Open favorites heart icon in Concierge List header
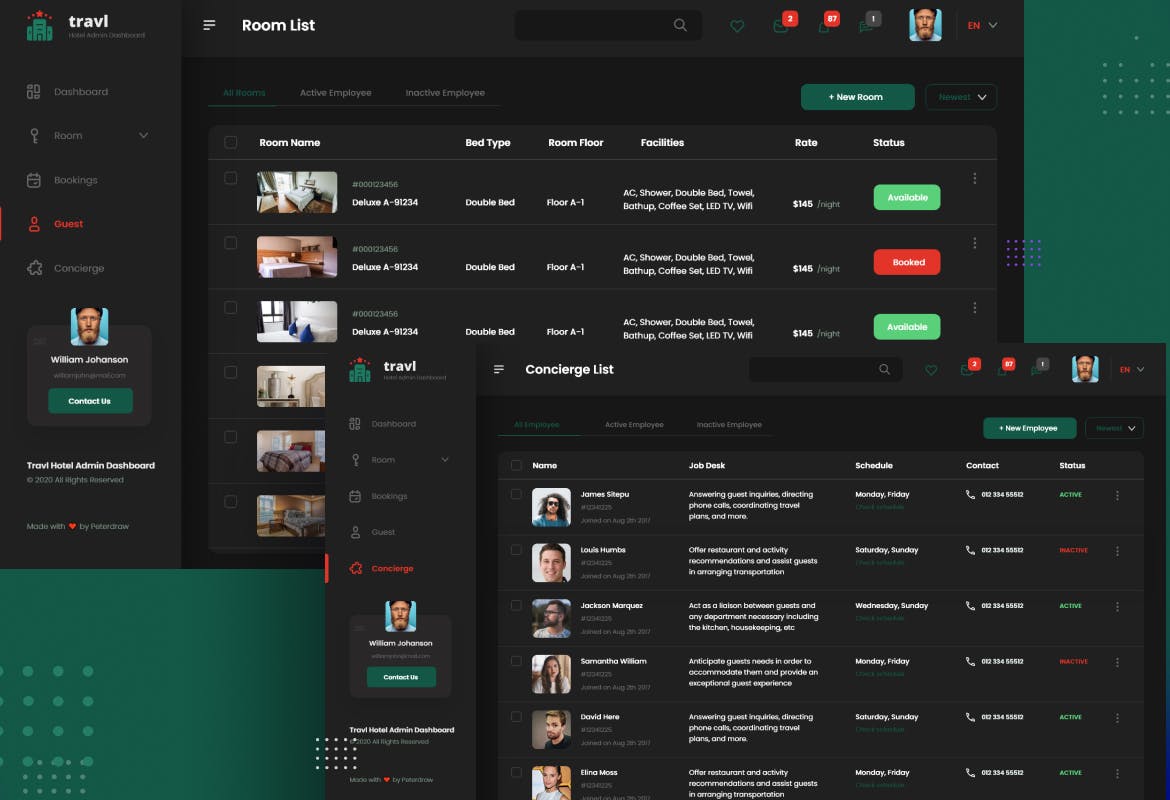The image size is (1170, 800). click(931, 370)
